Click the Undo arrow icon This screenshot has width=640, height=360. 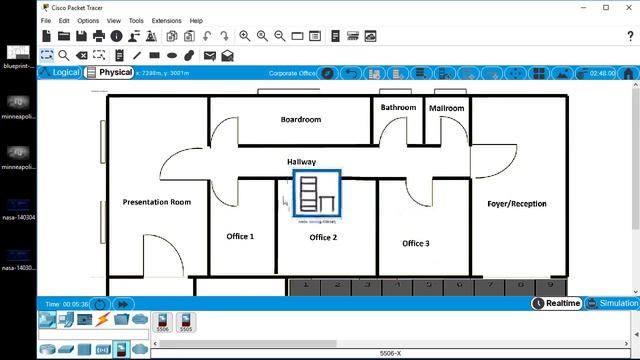[x=207, y=36]
